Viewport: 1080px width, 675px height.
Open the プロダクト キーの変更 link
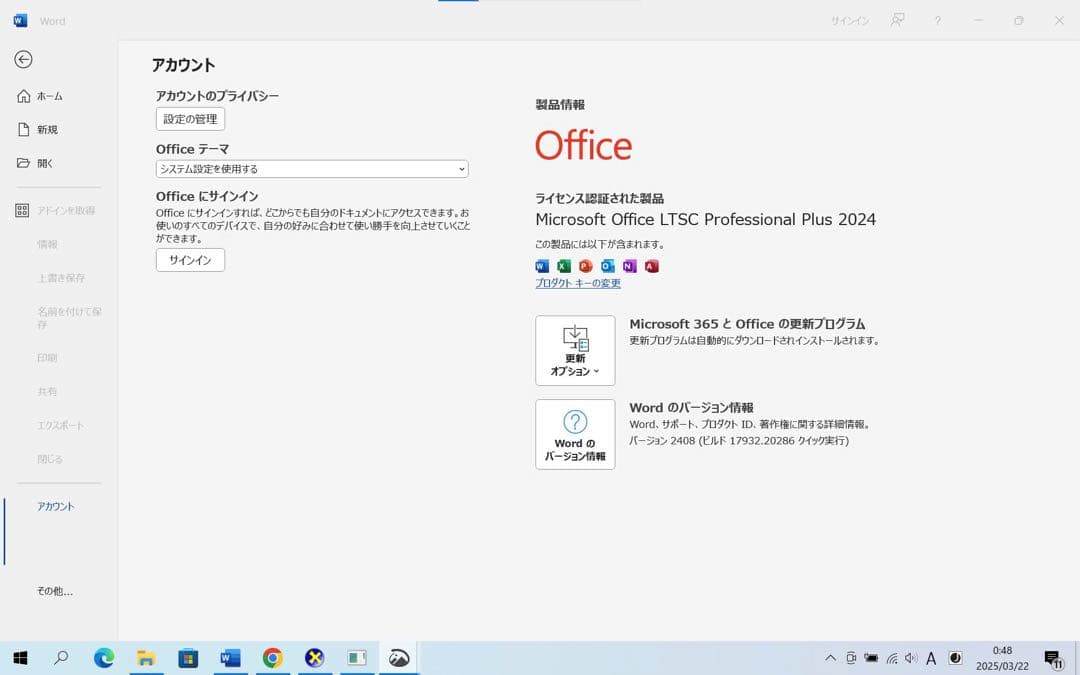[577, 283]
